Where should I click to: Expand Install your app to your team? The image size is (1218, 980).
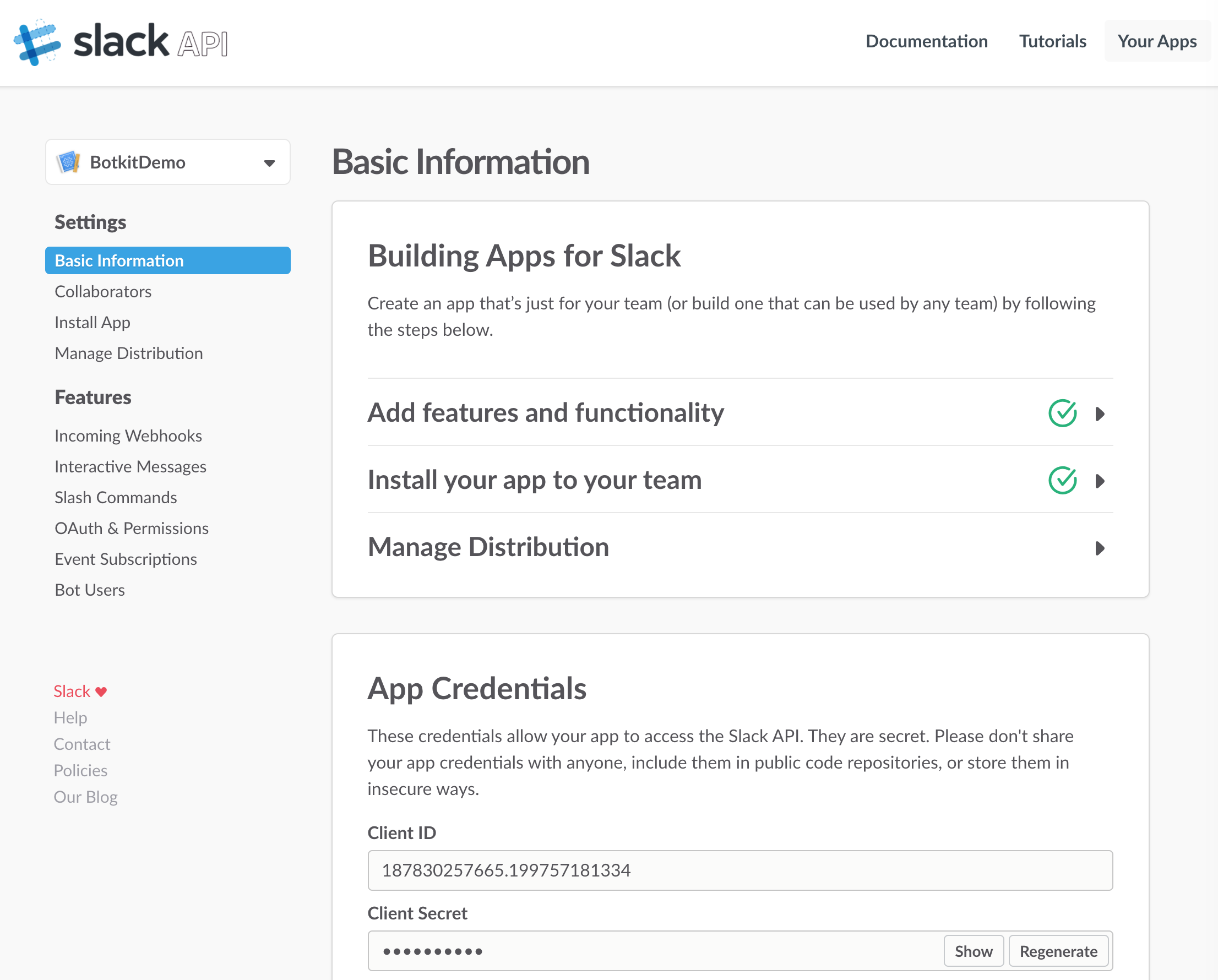(x=1100, y=481)
